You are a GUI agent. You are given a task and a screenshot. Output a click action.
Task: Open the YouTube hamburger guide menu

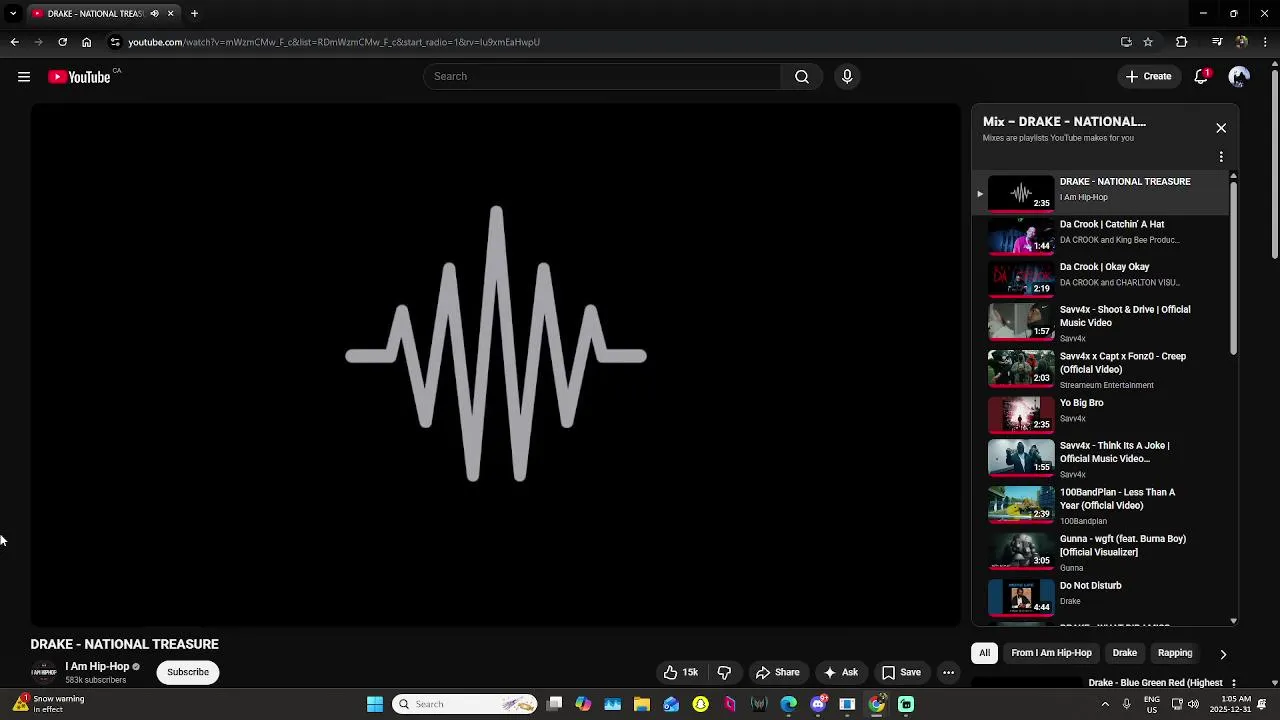coord(24,77)
